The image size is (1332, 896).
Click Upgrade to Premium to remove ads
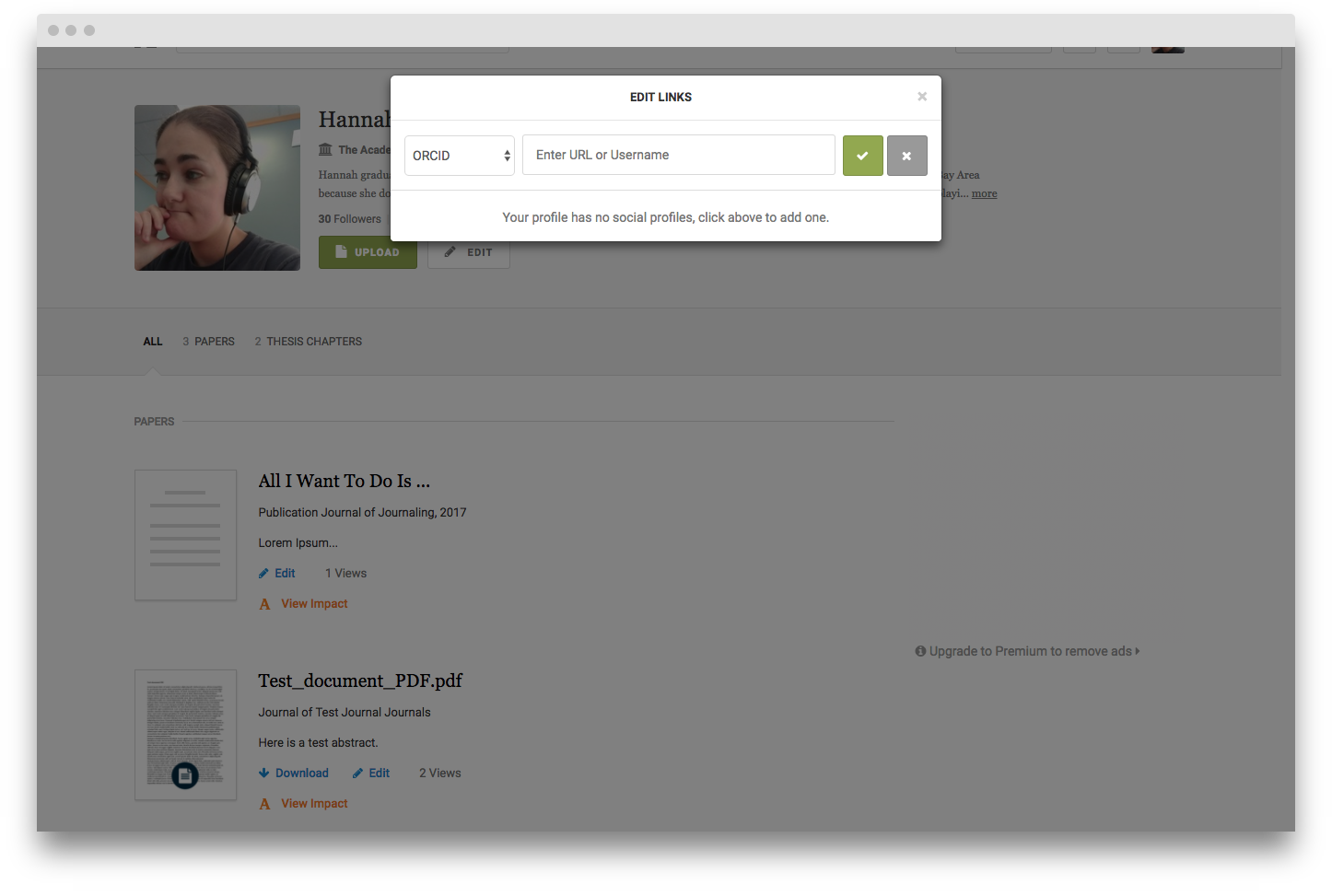click(1027, 651)
